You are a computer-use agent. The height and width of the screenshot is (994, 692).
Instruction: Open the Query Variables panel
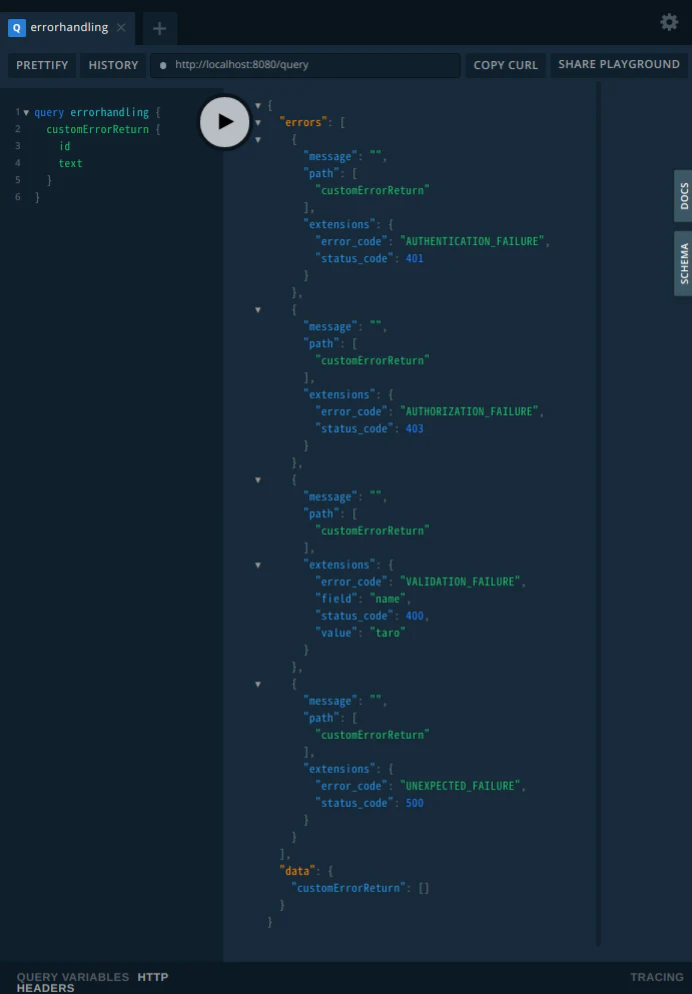point(73,978)
